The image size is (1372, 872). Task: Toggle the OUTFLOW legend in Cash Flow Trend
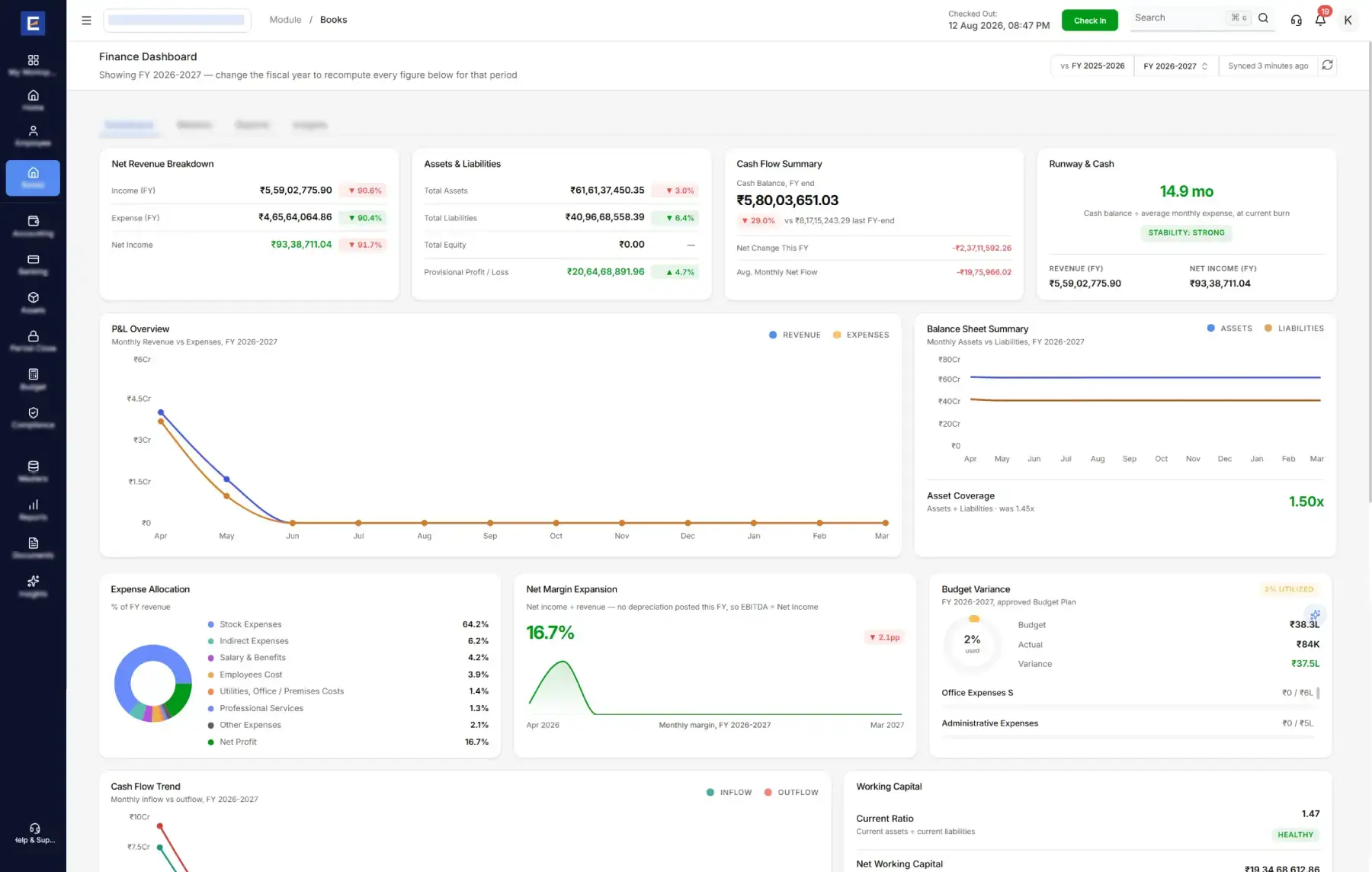[791, 793]
